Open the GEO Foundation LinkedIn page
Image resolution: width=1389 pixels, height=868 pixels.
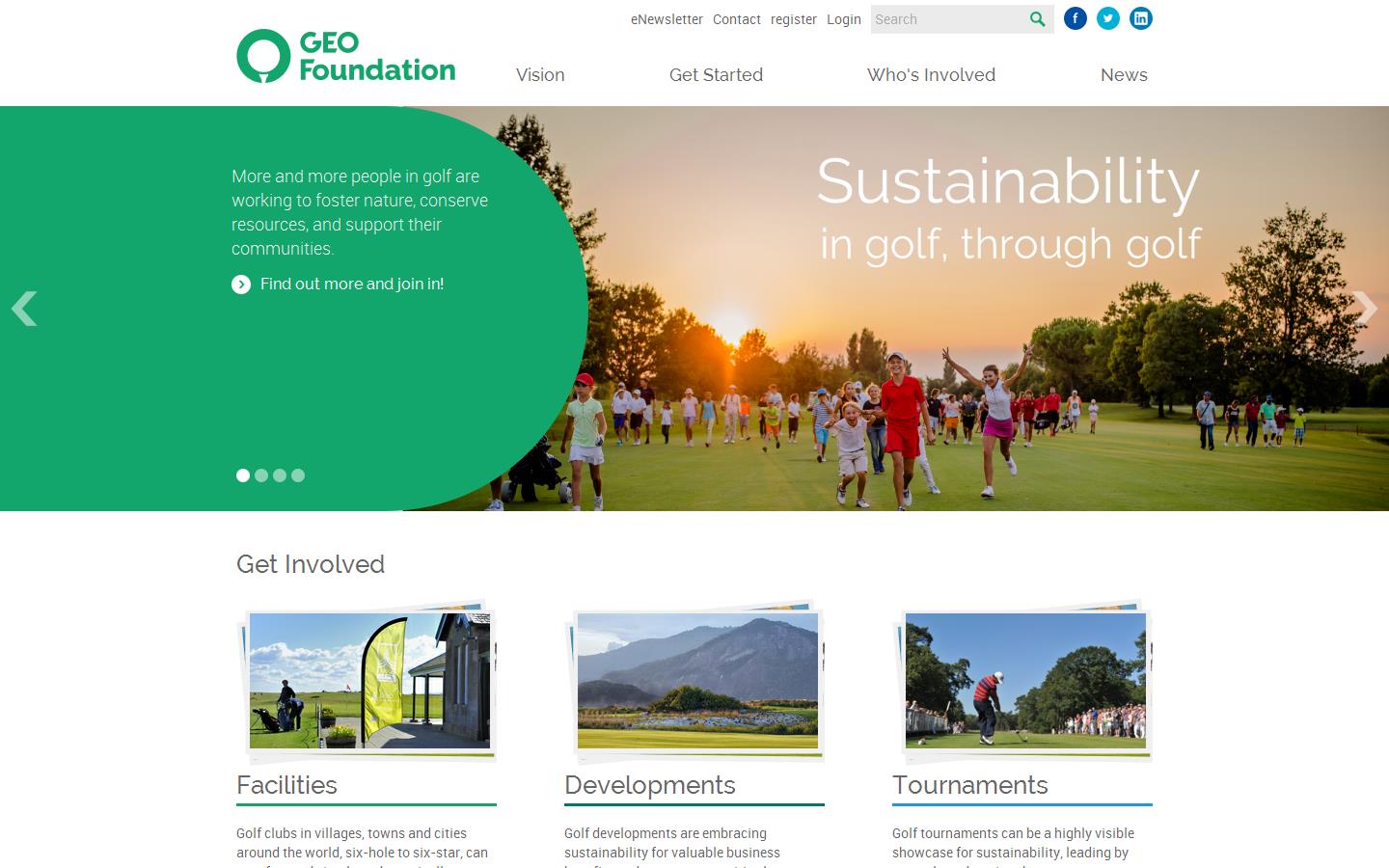click(x=1140, y=17)
